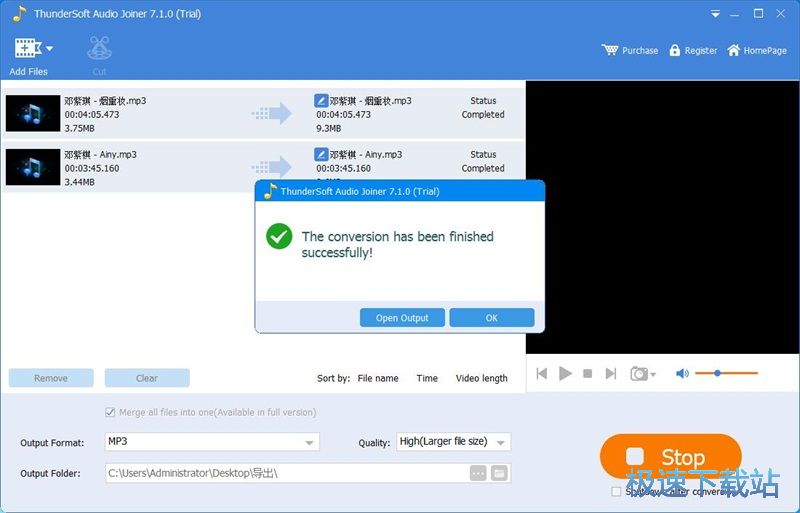Open the Purchase cart link
Image resolution: width=800 pixels, height=513 pixels.
tap(630, 50)
